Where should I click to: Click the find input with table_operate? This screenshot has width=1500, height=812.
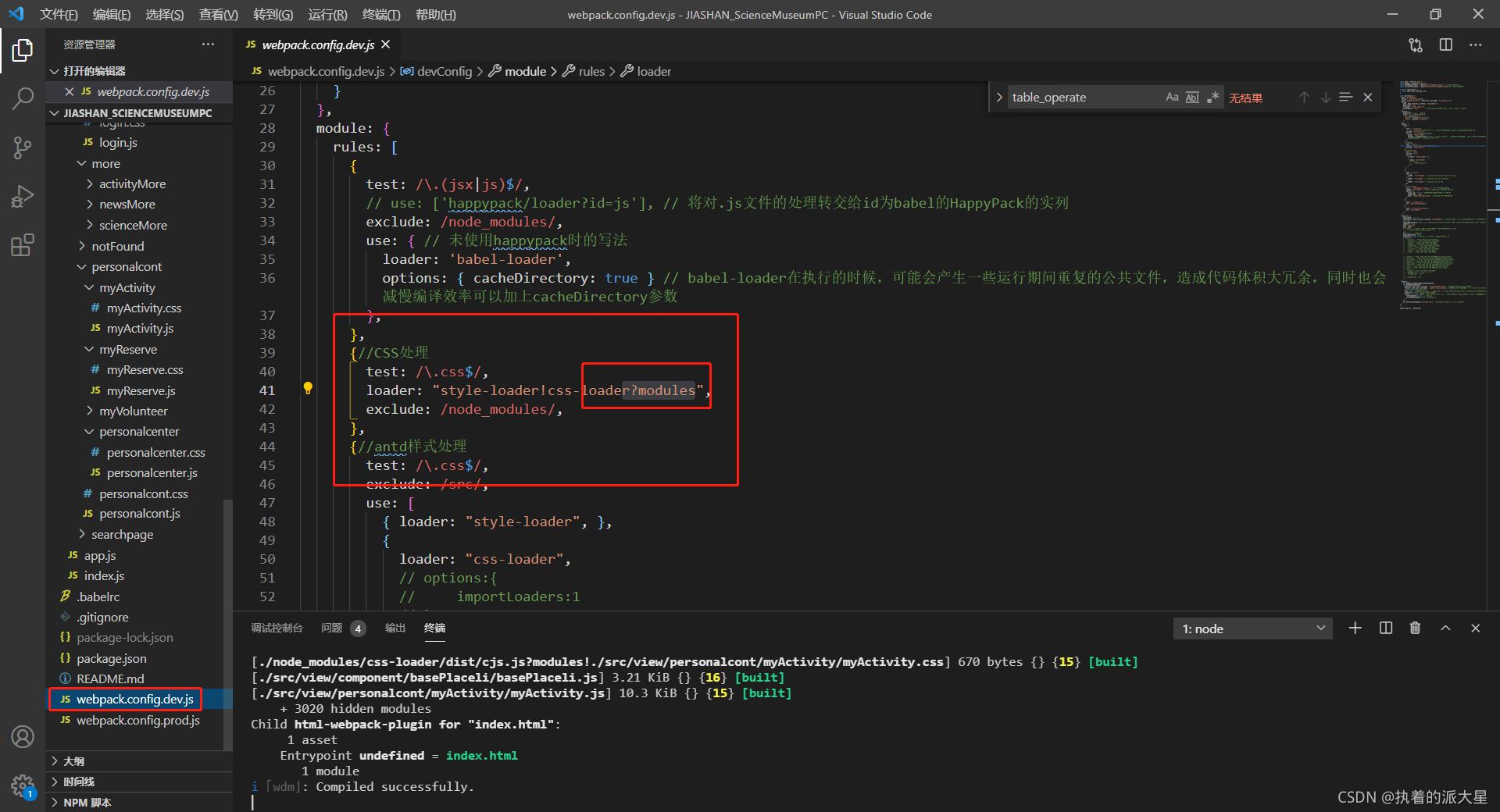tap(1084, 98)
